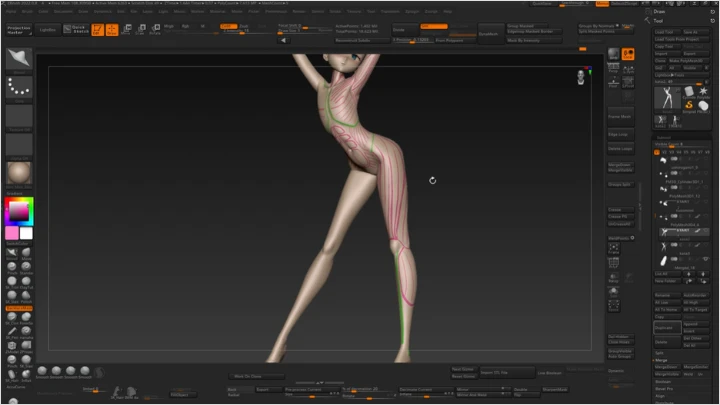The image size is (720, 405).
Task: Select the SimpleBrush tool icon
Action: point(690,105)
